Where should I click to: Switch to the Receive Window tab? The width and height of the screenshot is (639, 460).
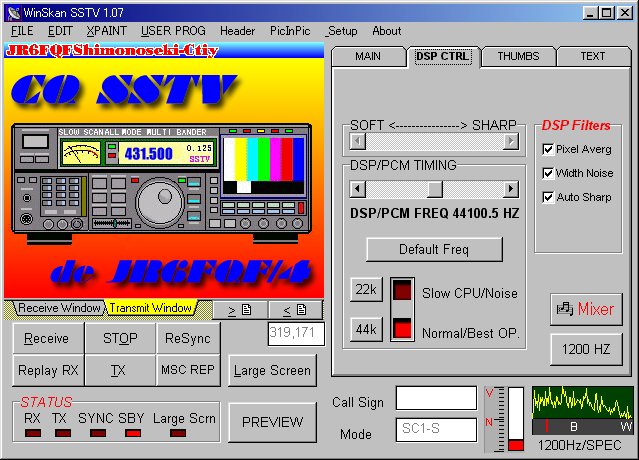59,308
